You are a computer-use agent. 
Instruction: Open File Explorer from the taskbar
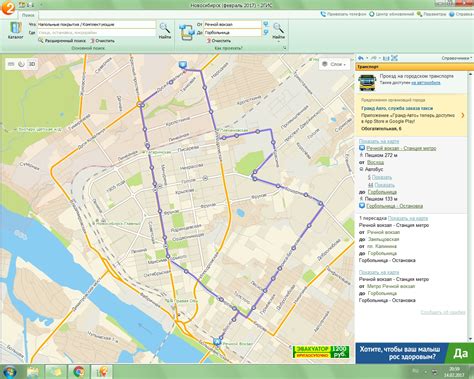click(33, 372)
